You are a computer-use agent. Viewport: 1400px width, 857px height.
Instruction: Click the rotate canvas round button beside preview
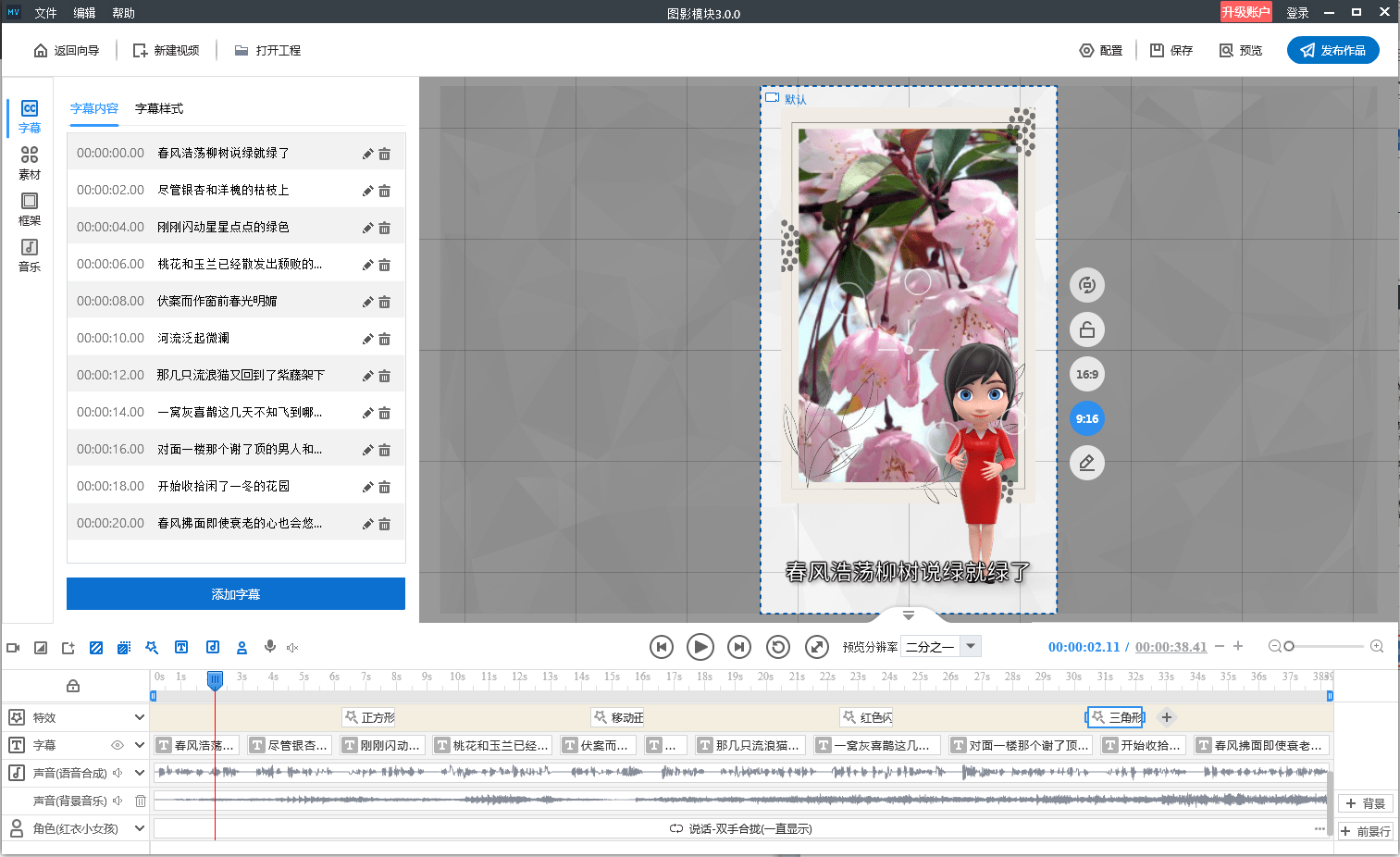point(1087,285)
